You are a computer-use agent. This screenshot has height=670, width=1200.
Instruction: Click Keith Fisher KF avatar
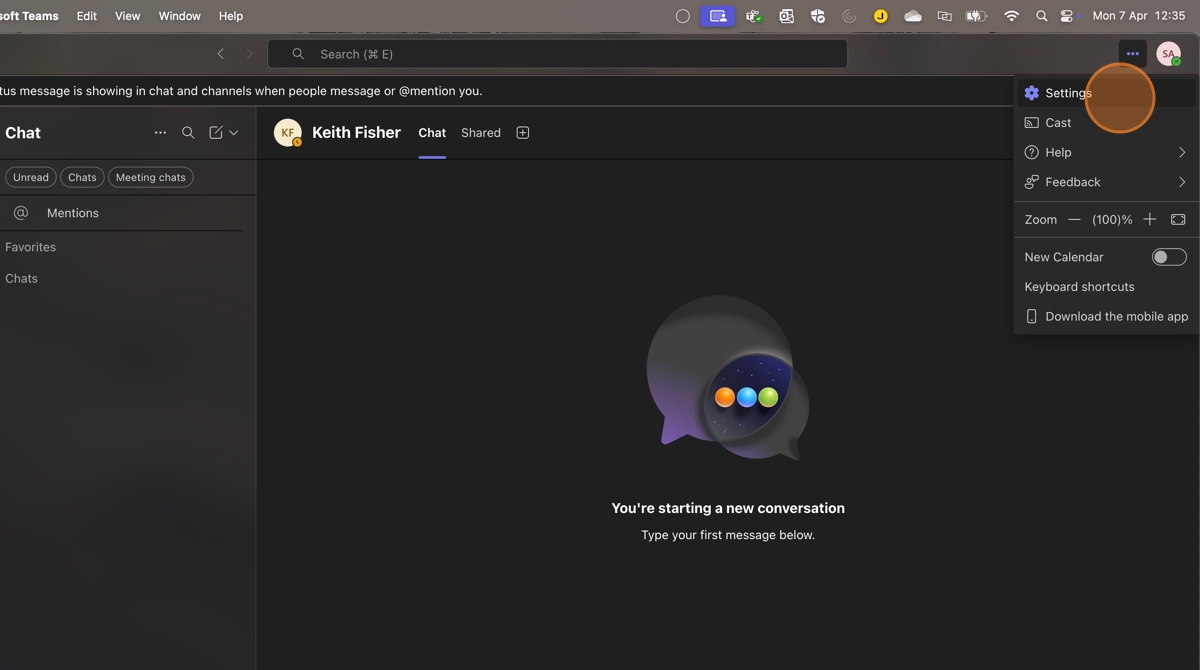(288, 133)
